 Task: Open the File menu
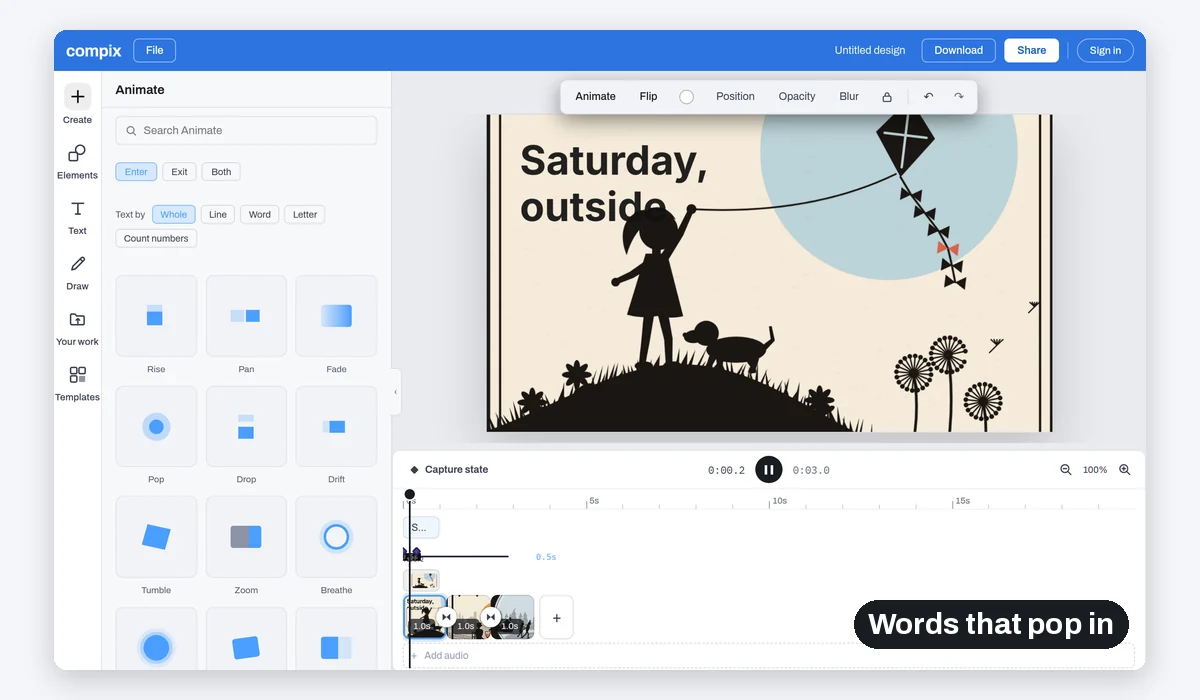point(154,50)
